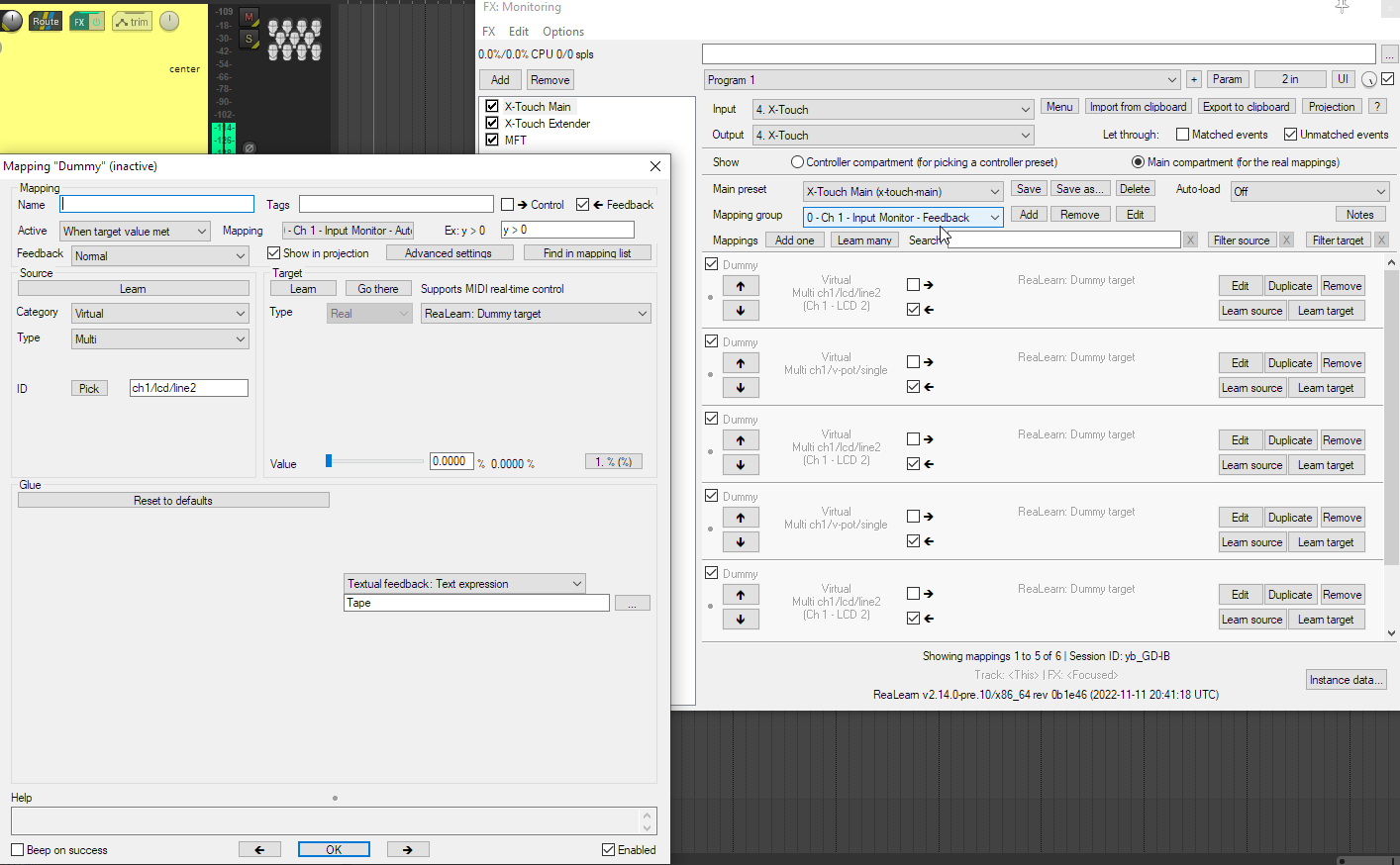
Task: Open the Mapping group dropdown
Action: [903, 217]
